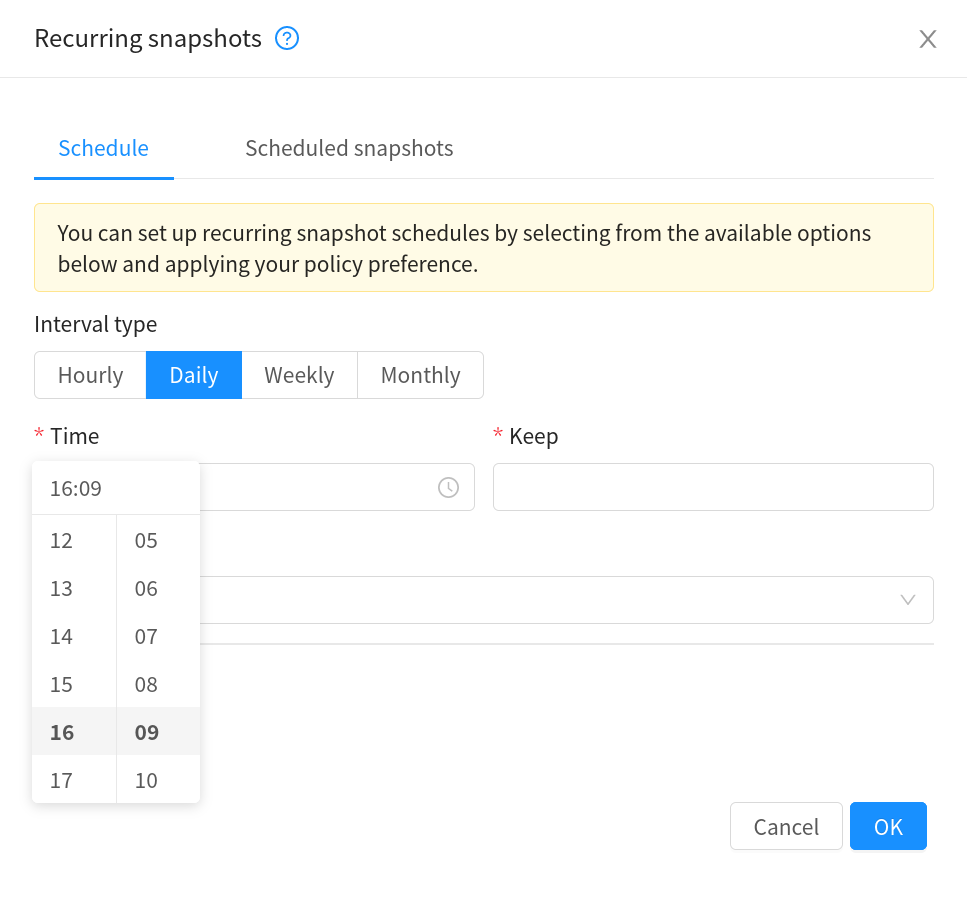Image resolution: width=967 pixels, height=897 pixels.
Task: Pick hour 17 in time picker
Action: pos(62,780)
